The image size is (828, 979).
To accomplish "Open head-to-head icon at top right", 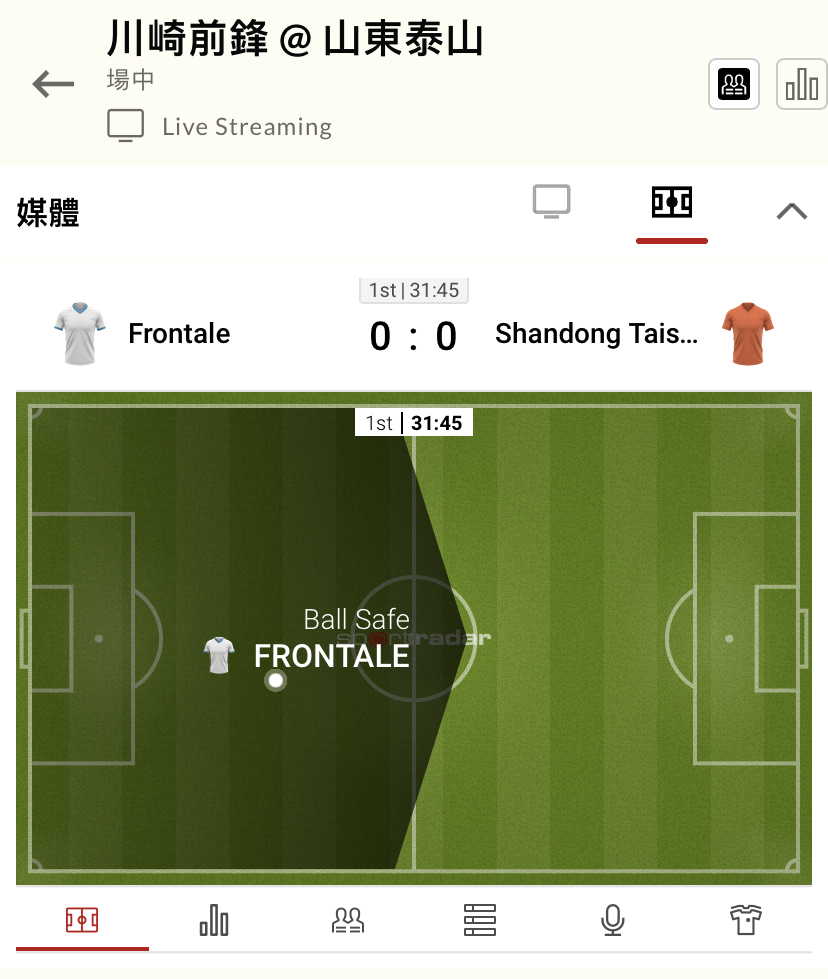I will [x=734, y=84].
